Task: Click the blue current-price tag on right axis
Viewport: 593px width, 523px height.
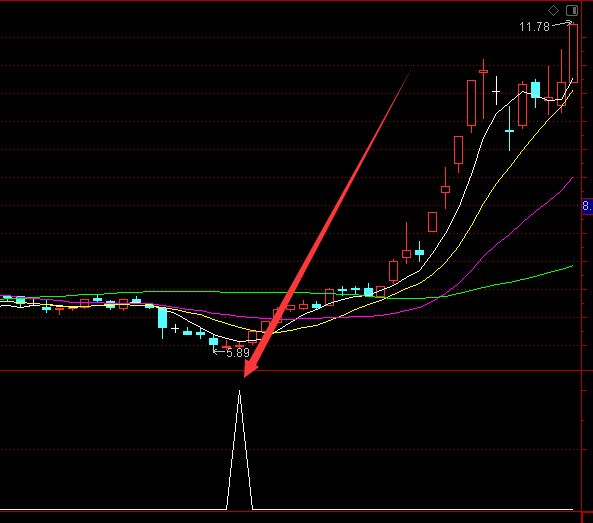Action: coord(587,206)
